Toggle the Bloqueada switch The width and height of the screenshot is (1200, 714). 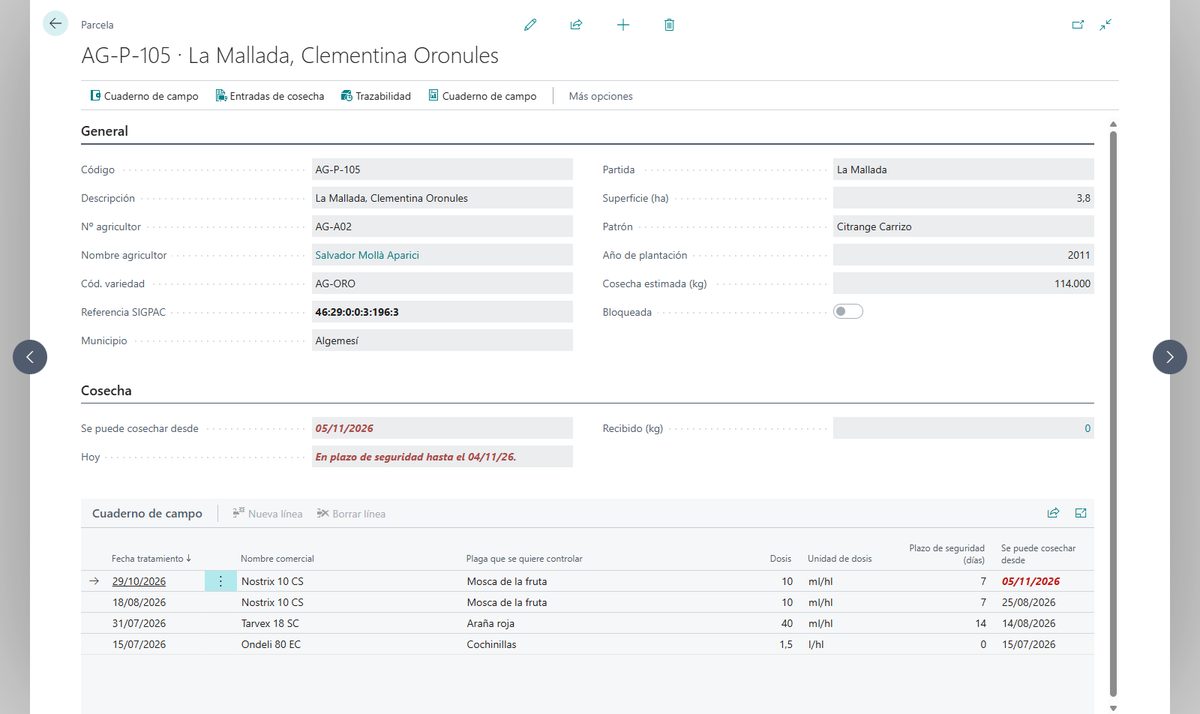[848, 312]
